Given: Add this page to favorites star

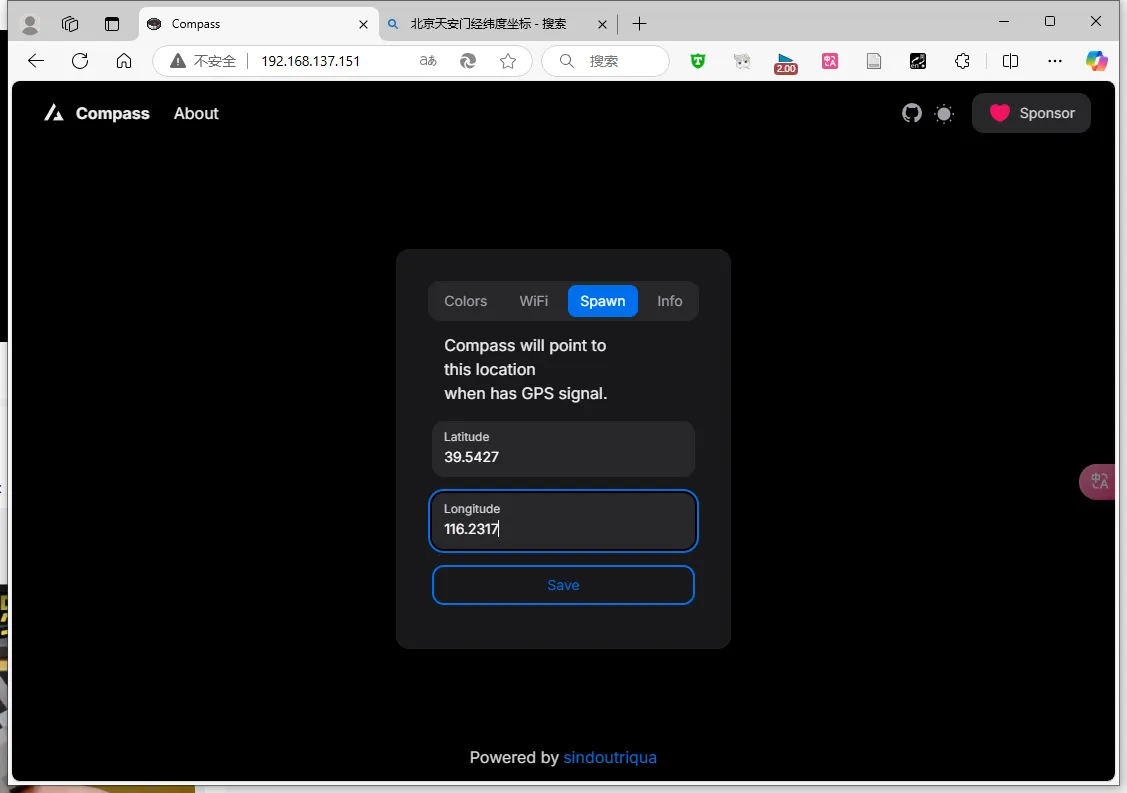Looking at the screenshot, I should (x=508, y=61).
